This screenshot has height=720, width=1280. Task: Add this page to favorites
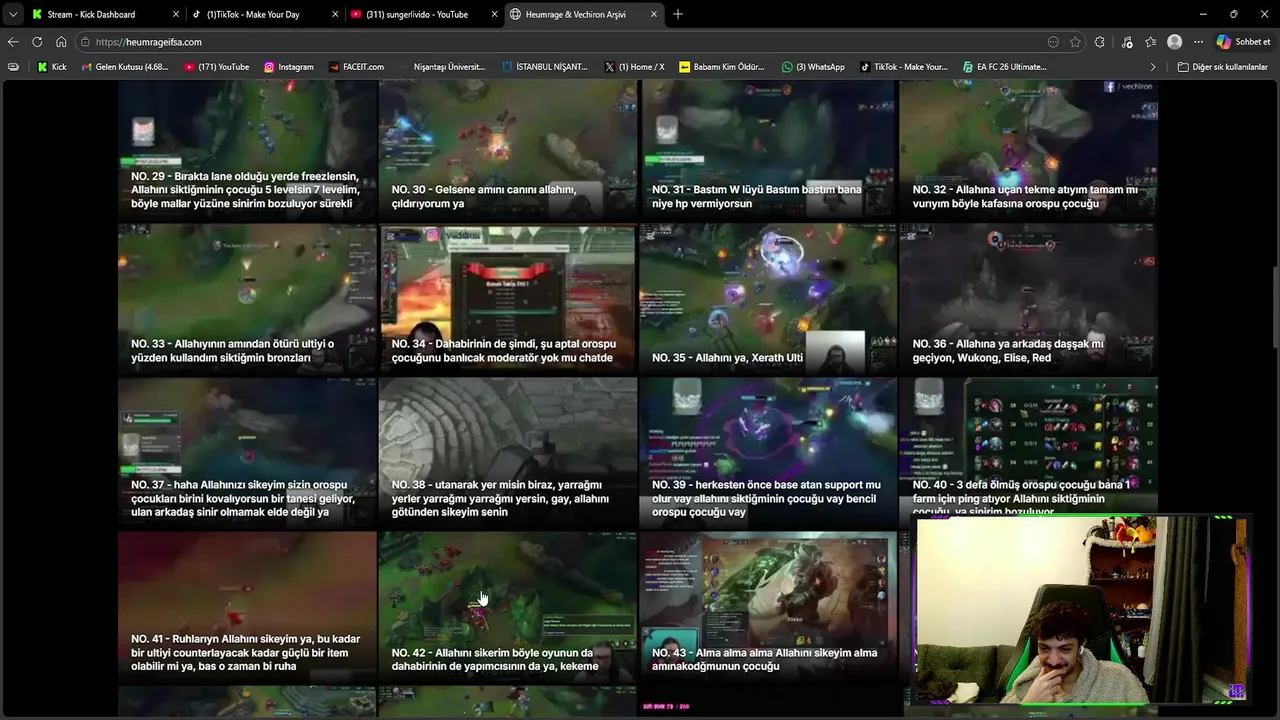click(1075, 42)
